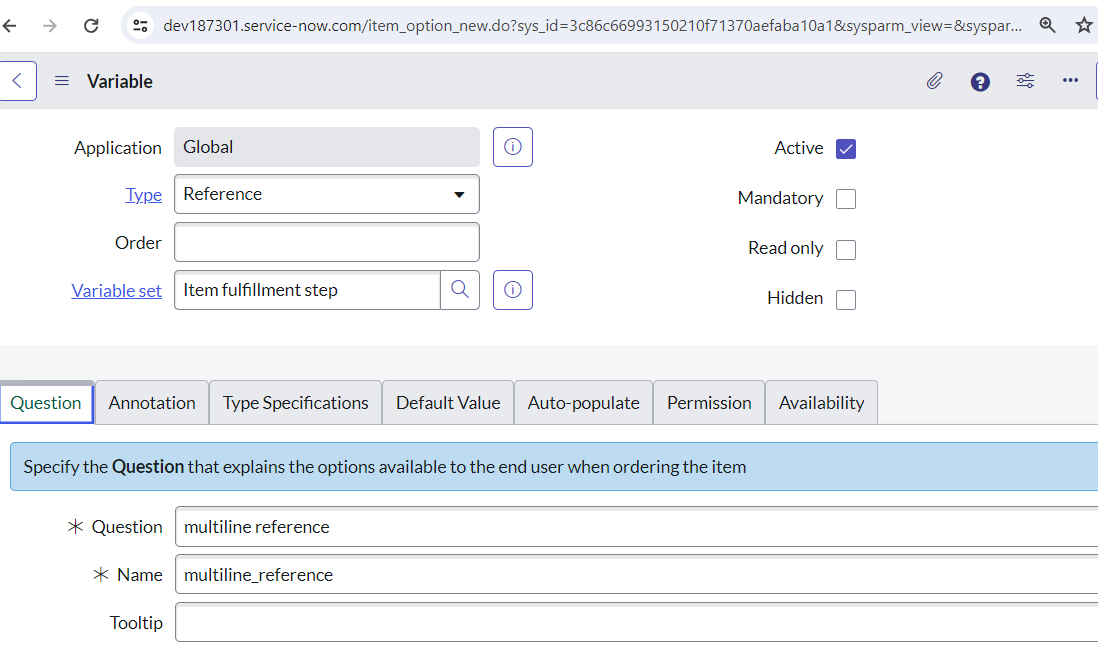Click the Variable form title
Viewport: 1098px width, 649px height.
120,81
